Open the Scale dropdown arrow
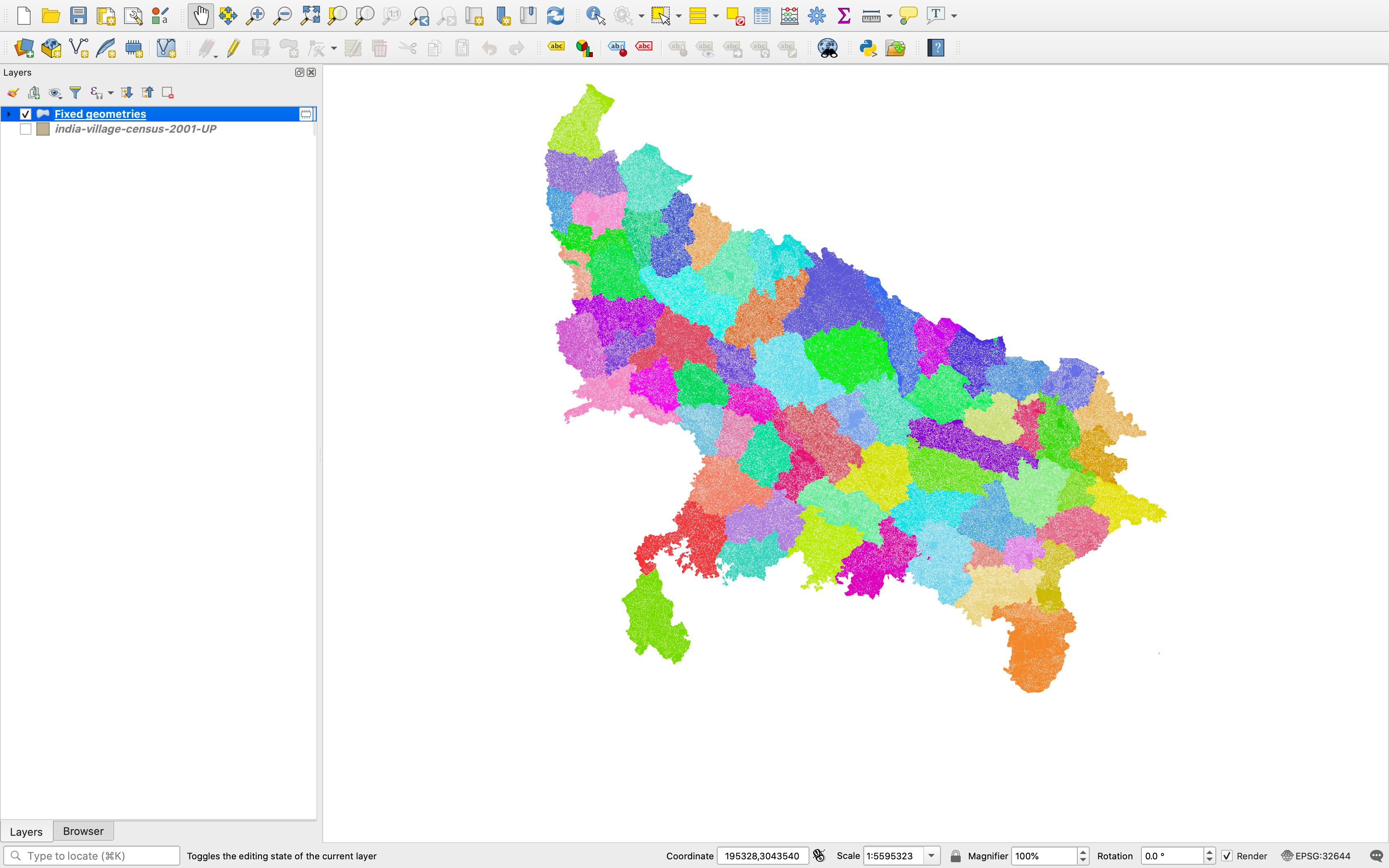The width and height of the screenshot is (1389, 868). tap(931, 855)
